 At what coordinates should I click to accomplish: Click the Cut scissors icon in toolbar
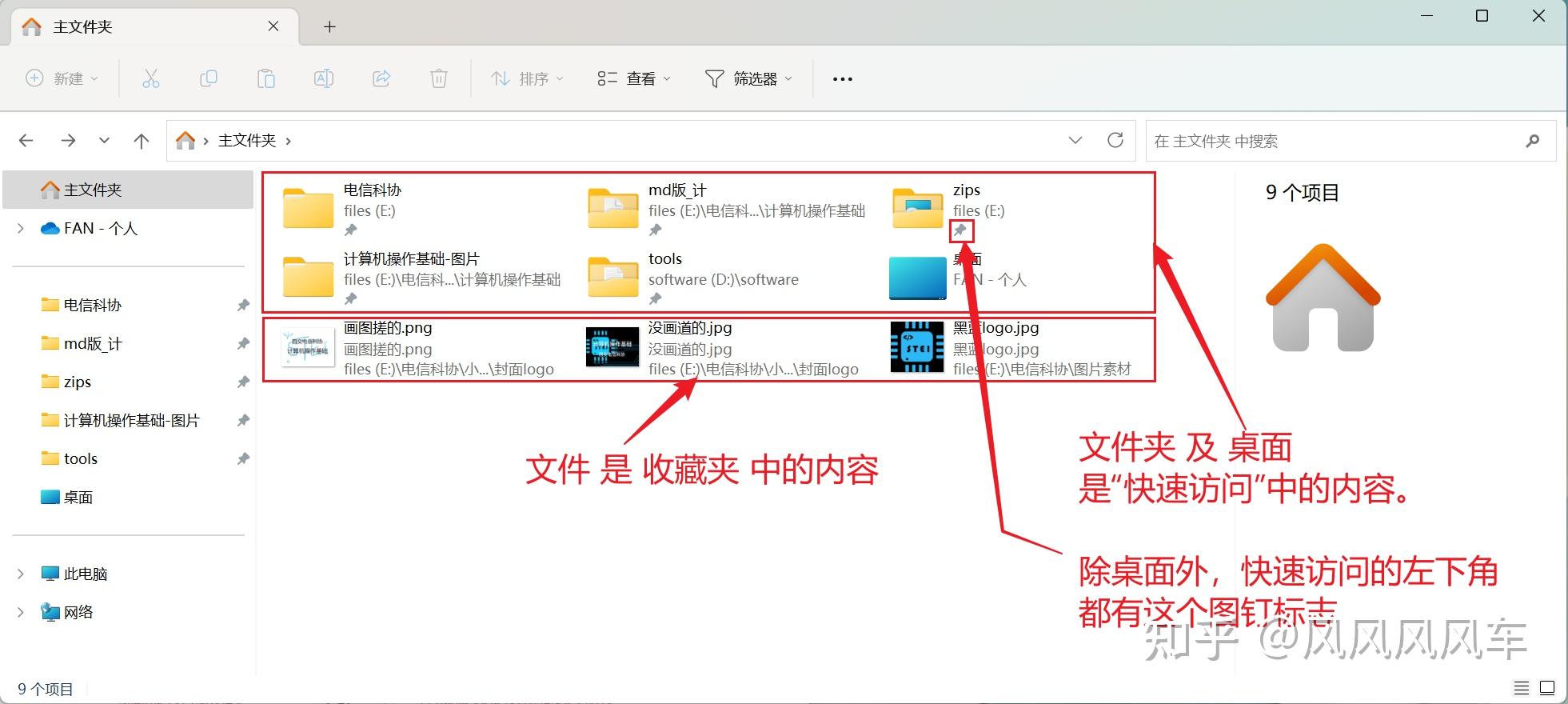(151, 78)
